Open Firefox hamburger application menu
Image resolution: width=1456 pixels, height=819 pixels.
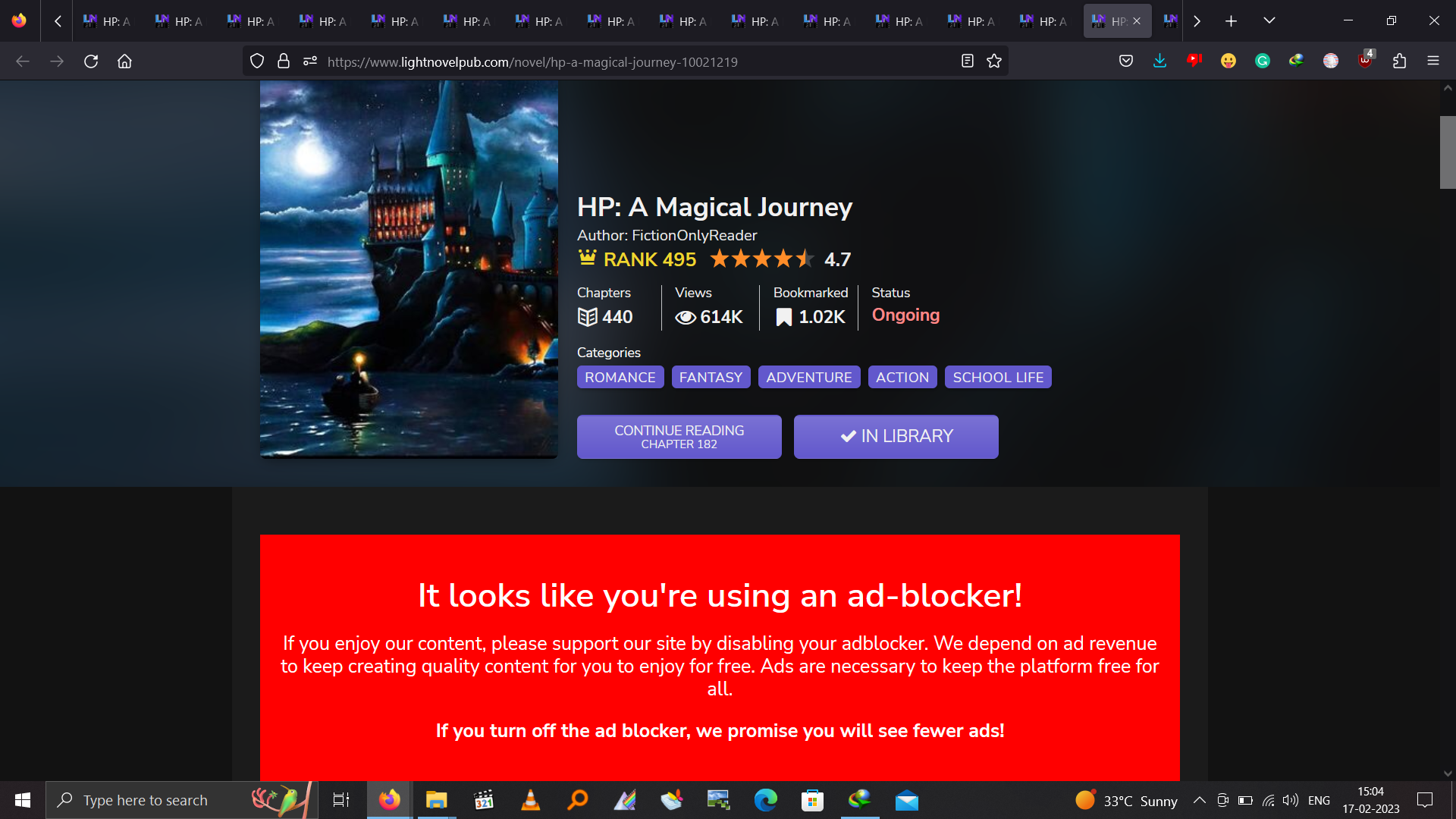click(1432, 61)
